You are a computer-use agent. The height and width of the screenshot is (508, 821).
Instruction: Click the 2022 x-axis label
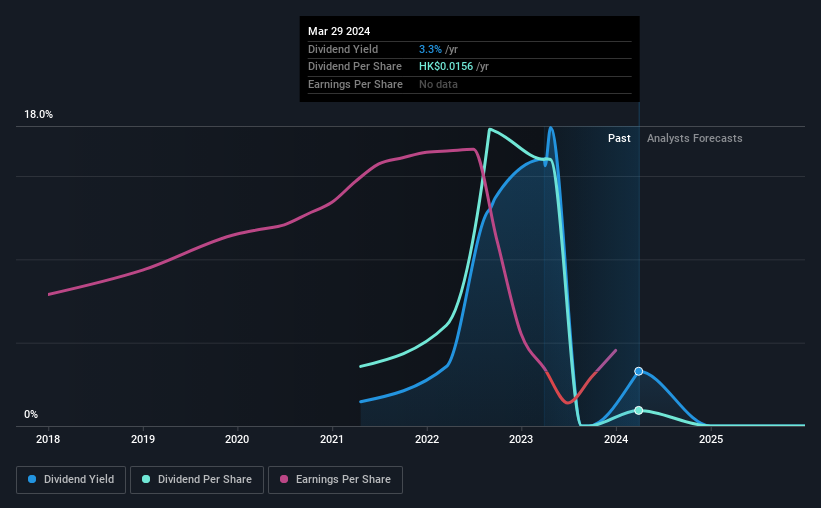point(427,439)
